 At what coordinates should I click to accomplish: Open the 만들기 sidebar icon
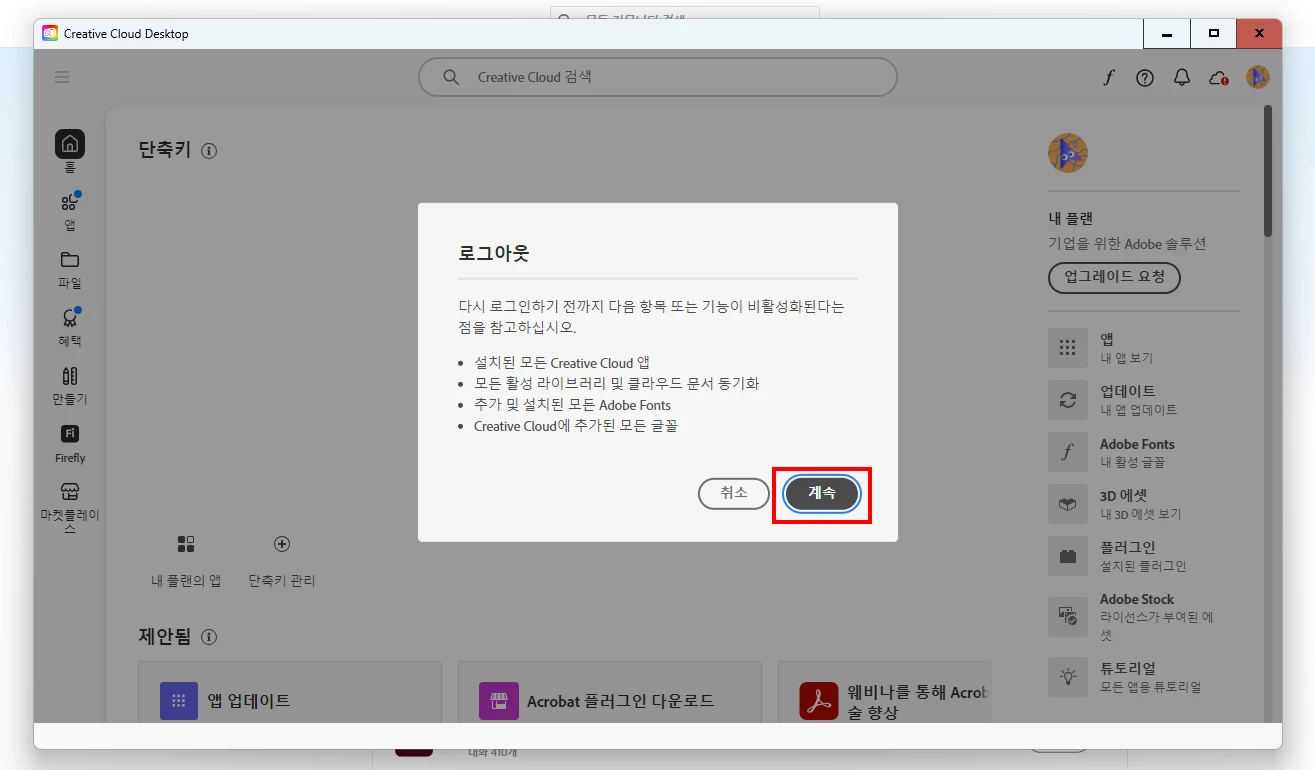pyautogui.click(x=70, y=376)
